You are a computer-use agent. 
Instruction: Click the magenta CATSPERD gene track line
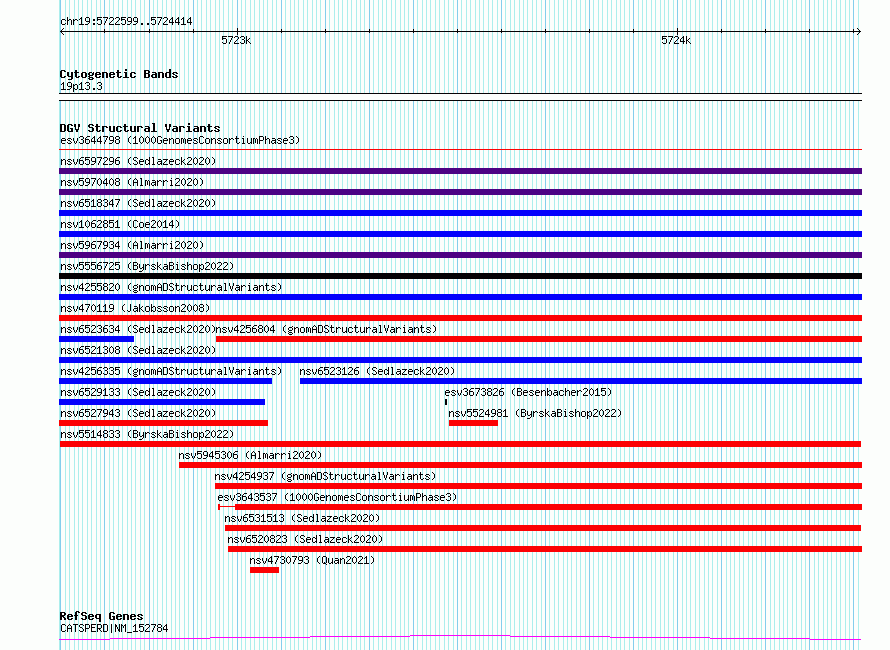tap(460, 638)
